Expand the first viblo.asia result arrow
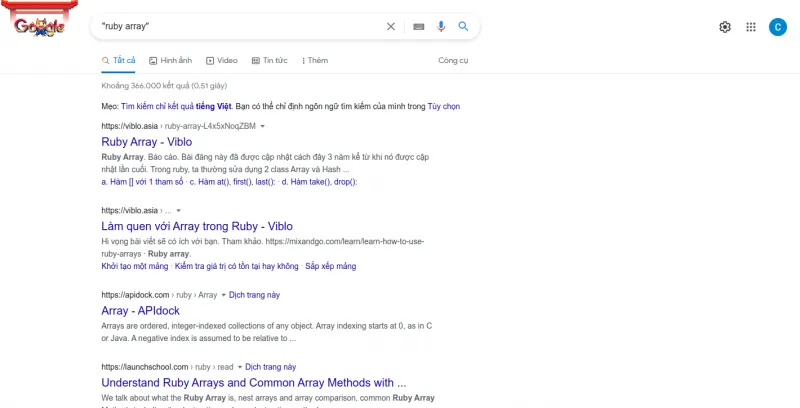 263,127
